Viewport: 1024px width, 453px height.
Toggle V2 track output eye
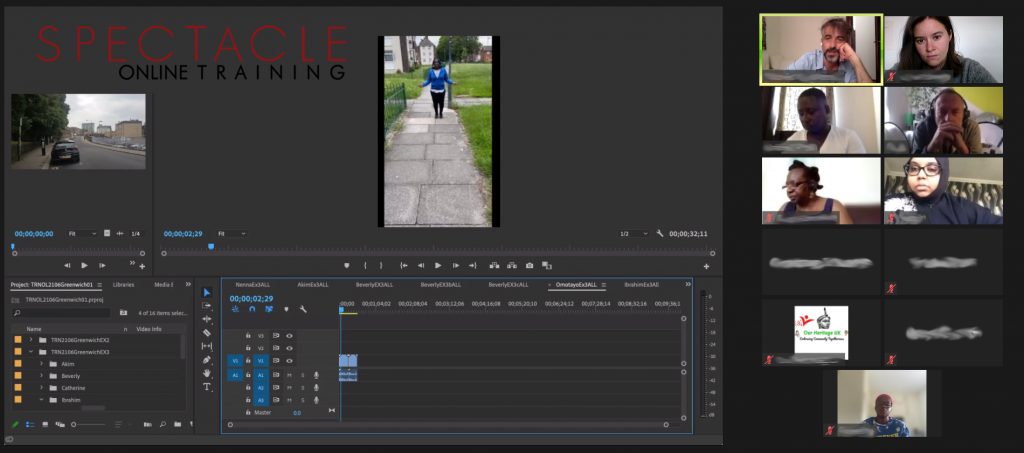[289, 348]
